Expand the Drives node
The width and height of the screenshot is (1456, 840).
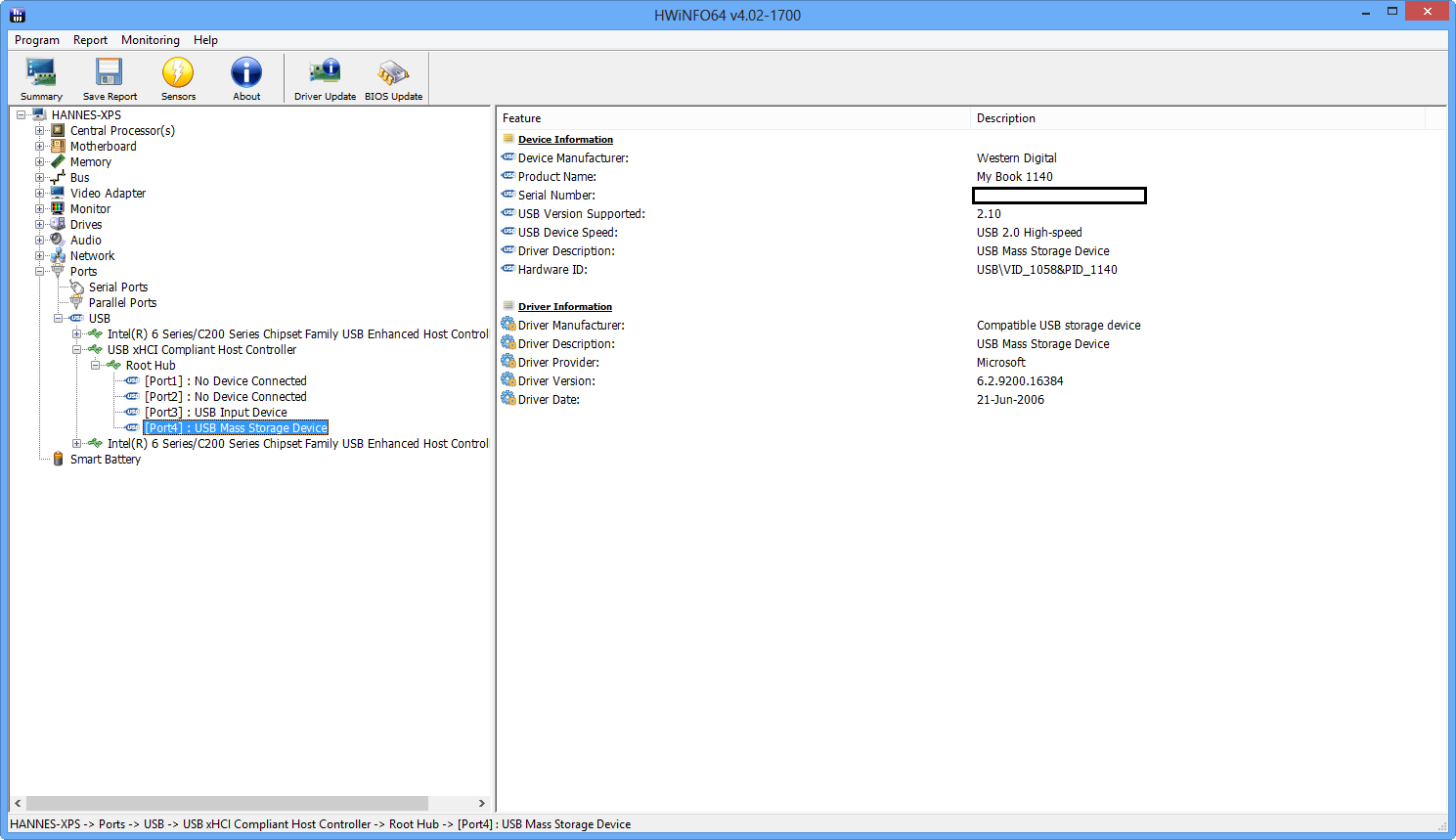click(x=40, y=224)
